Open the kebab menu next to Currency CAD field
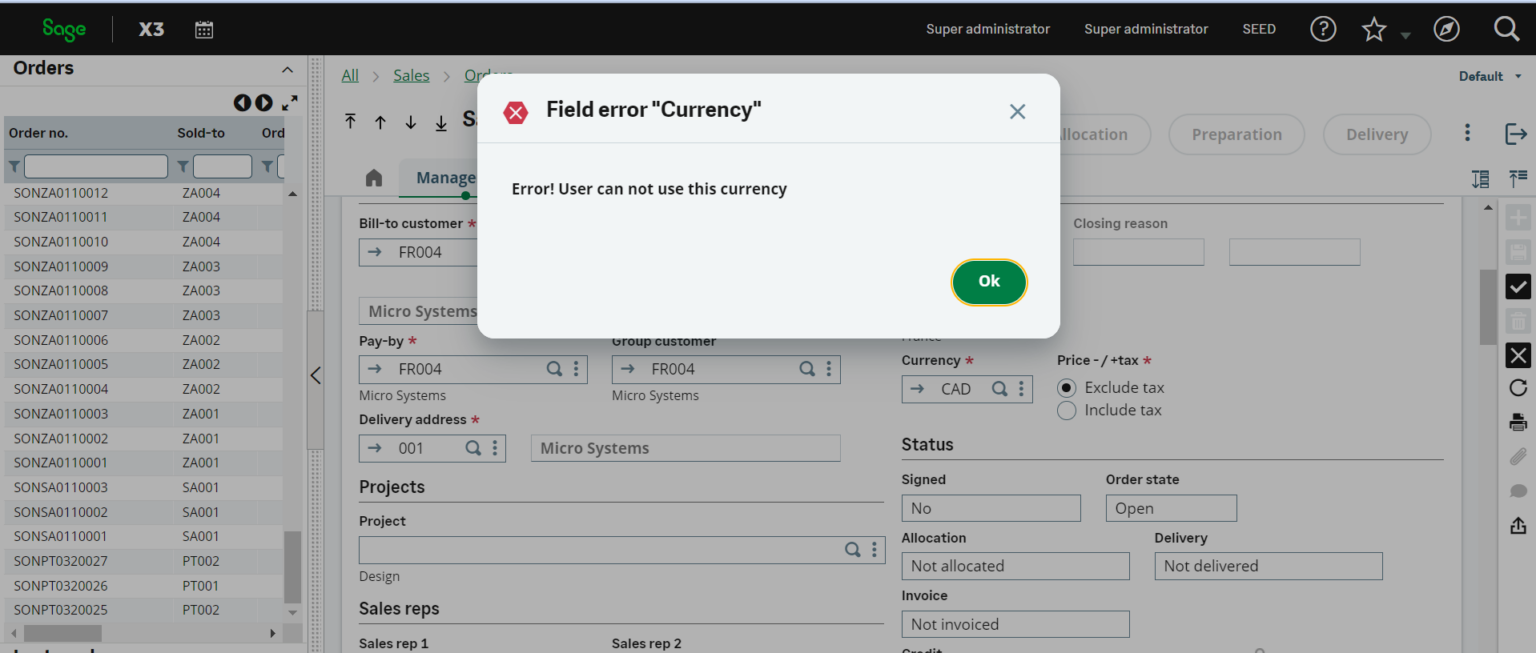 1021,389
